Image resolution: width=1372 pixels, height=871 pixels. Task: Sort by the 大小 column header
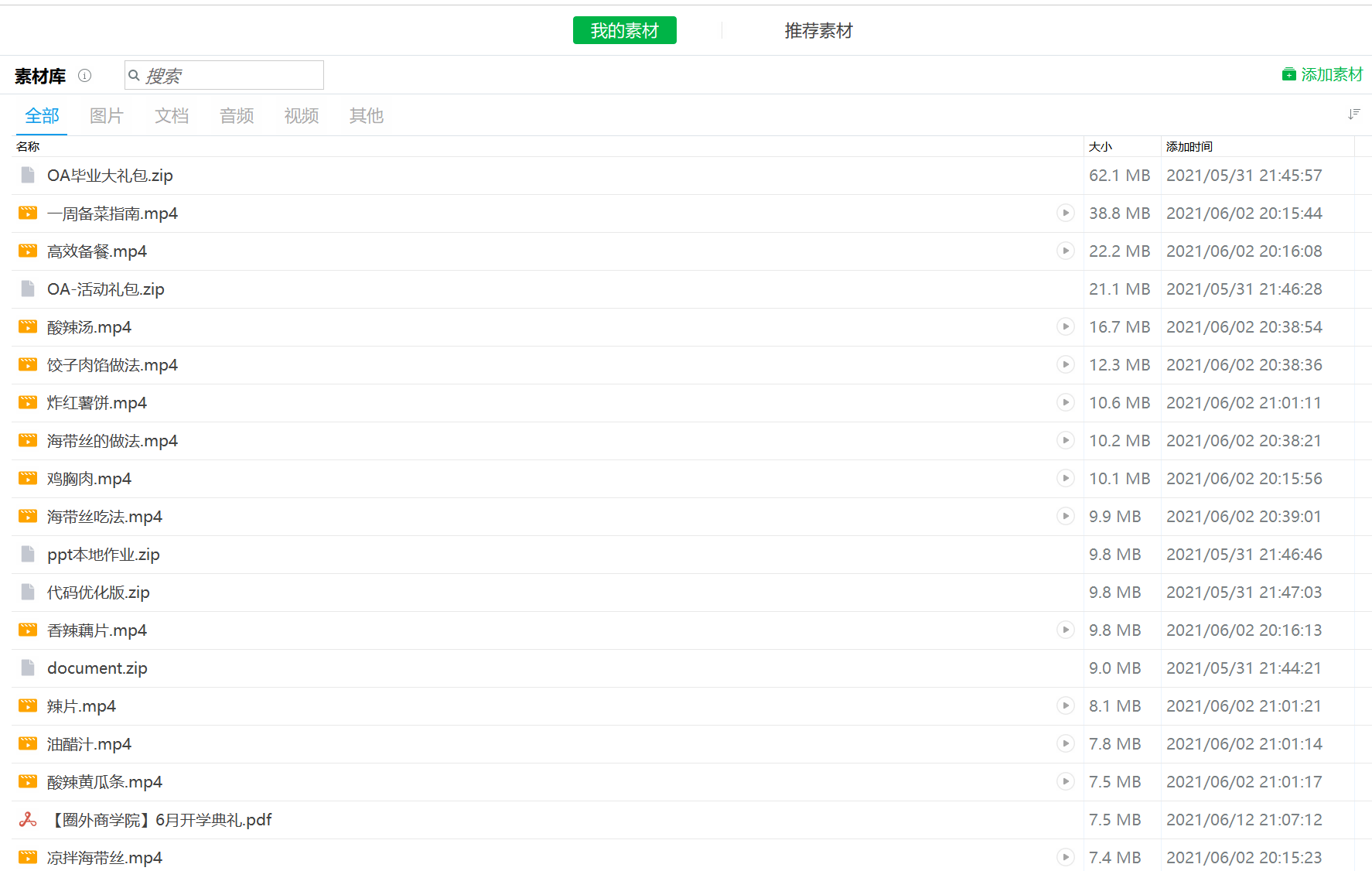[1100, 147]
